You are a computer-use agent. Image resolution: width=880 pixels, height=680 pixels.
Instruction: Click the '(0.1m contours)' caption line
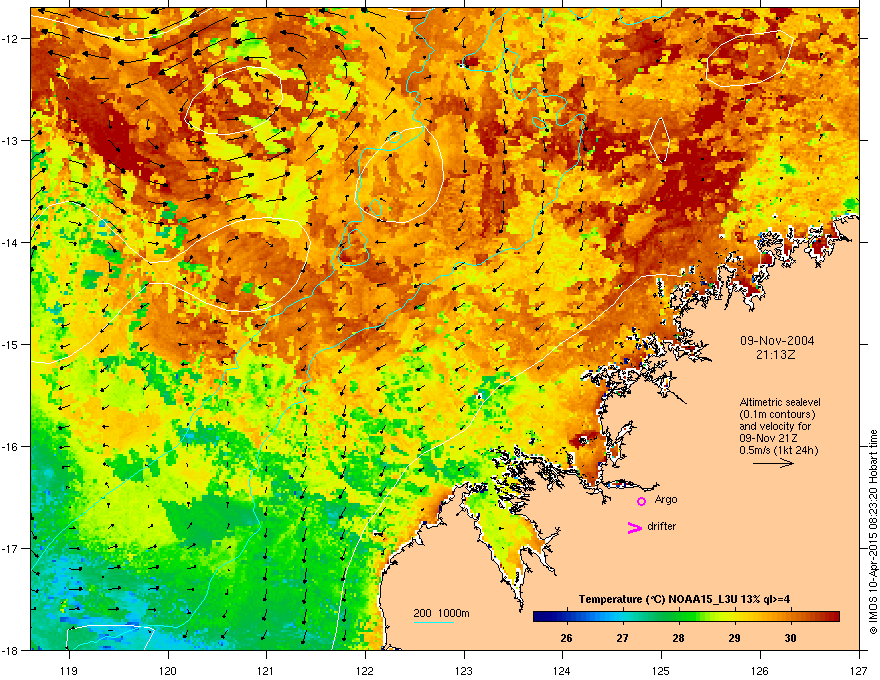(x=777, y=414)
